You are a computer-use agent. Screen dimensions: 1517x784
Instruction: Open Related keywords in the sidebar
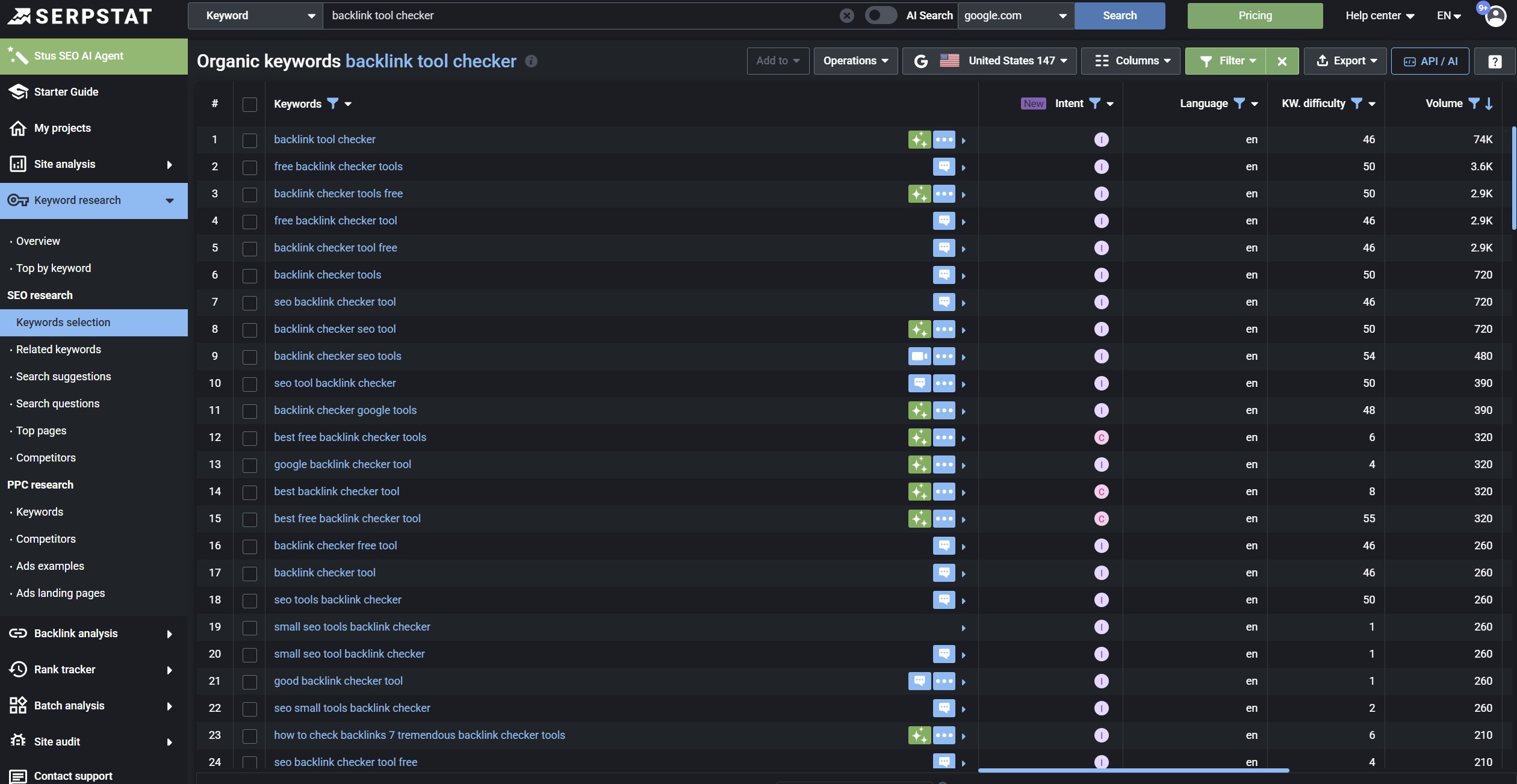[x=58, y=350]
